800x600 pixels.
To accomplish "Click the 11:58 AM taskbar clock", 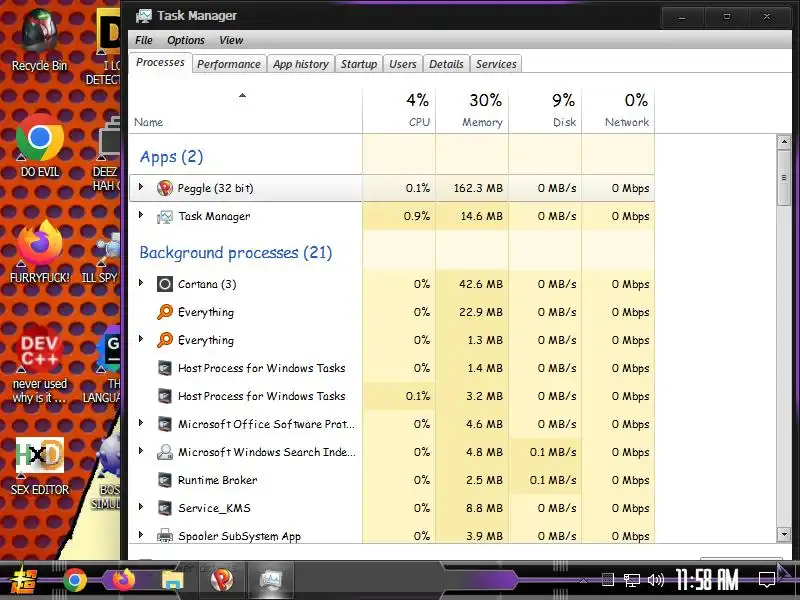I will pos(707,580).
